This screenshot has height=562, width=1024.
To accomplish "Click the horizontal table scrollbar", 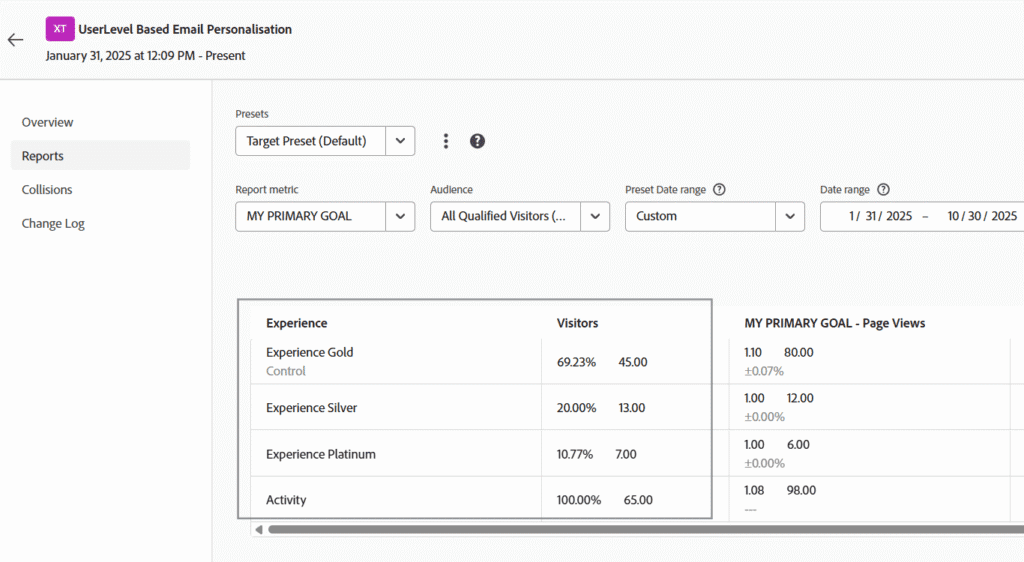I will coord(640,529).
